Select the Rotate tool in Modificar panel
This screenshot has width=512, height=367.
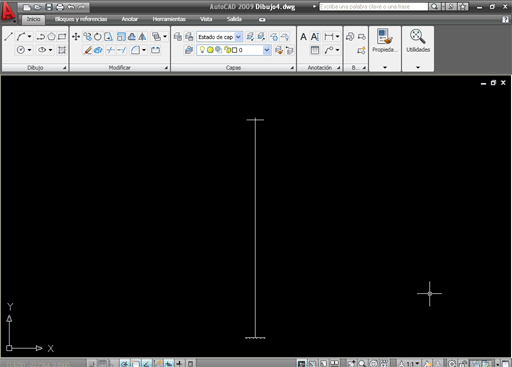[x=98, y=37]
